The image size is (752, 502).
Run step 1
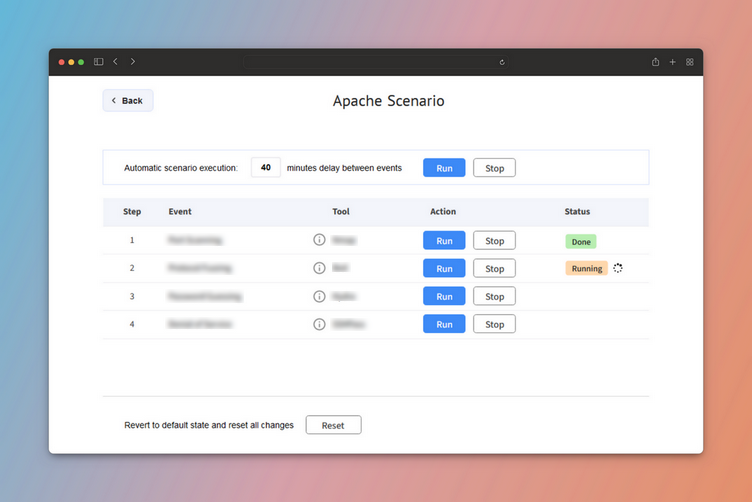point(444,241)
